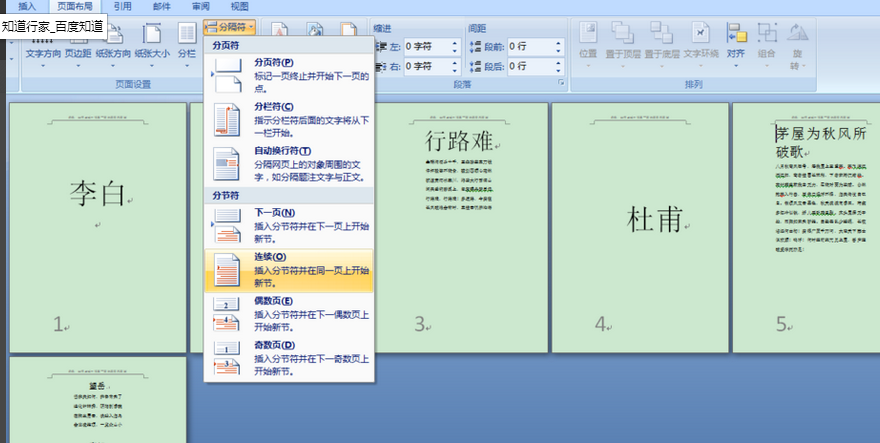This screenshot has height=443, width=880.
Task: Click the 下一页(N) section break icon
Action: (x=227, y=226)
